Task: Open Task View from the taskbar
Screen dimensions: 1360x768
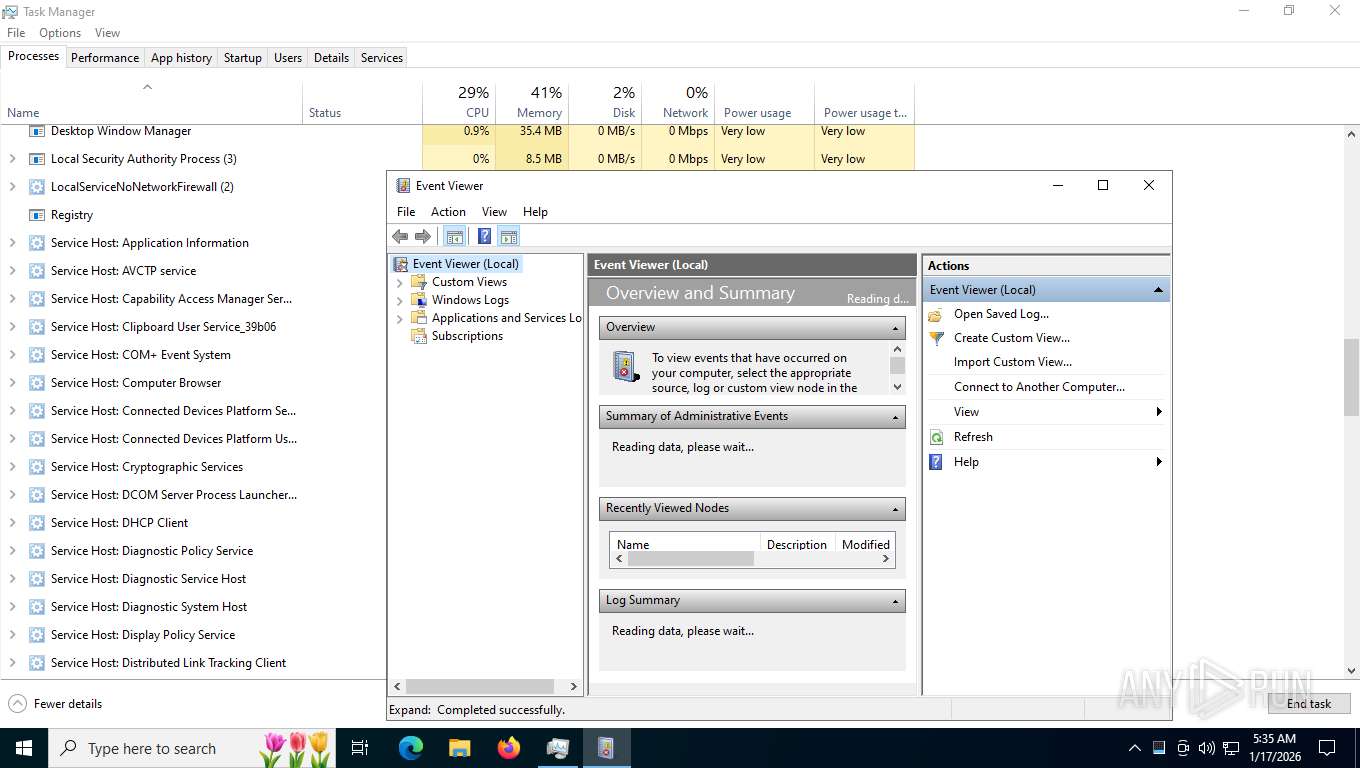Action: [360, 748]
